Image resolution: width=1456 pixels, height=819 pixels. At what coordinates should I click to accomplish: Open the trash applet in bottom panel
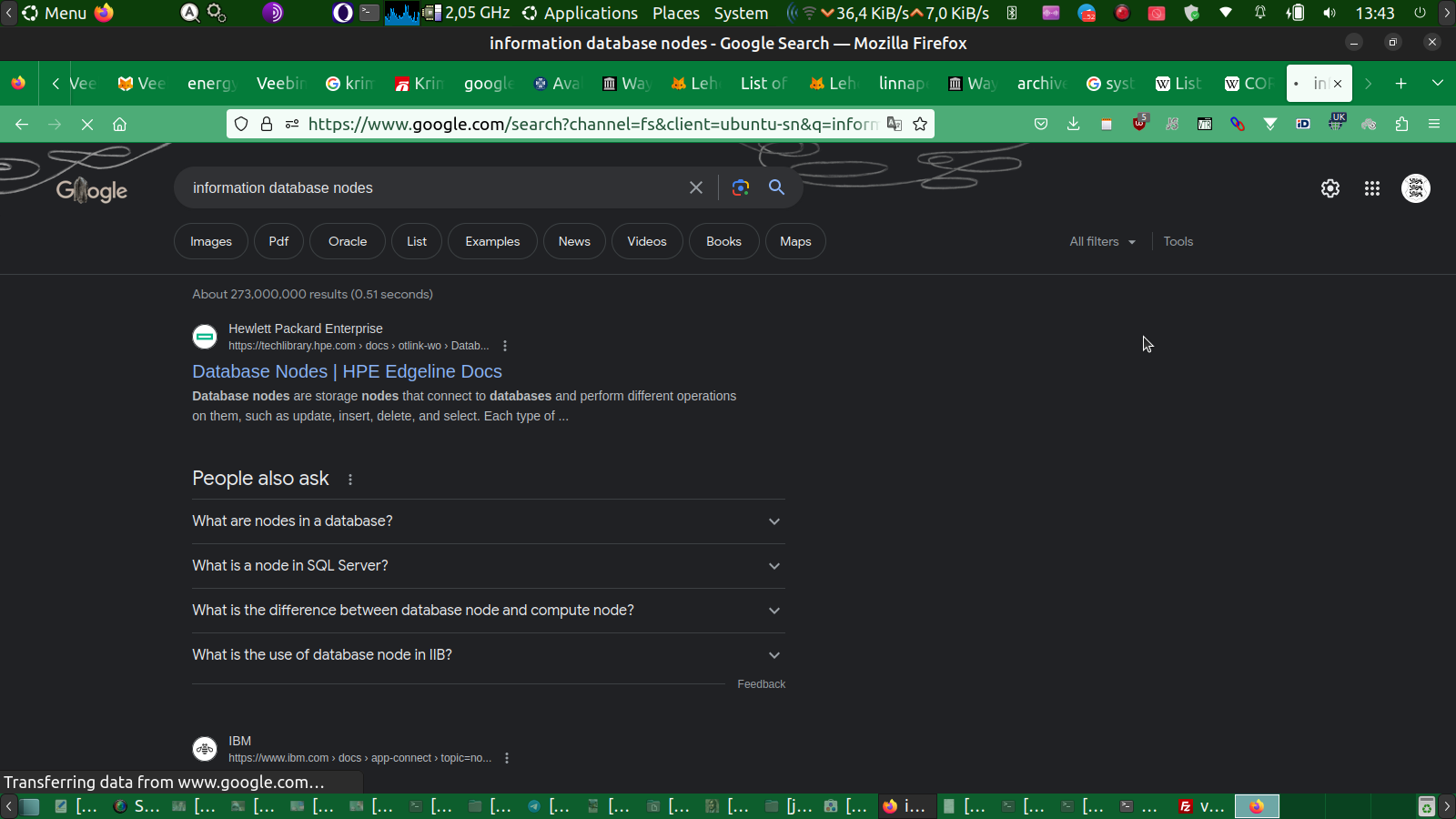click(1427, 806)
